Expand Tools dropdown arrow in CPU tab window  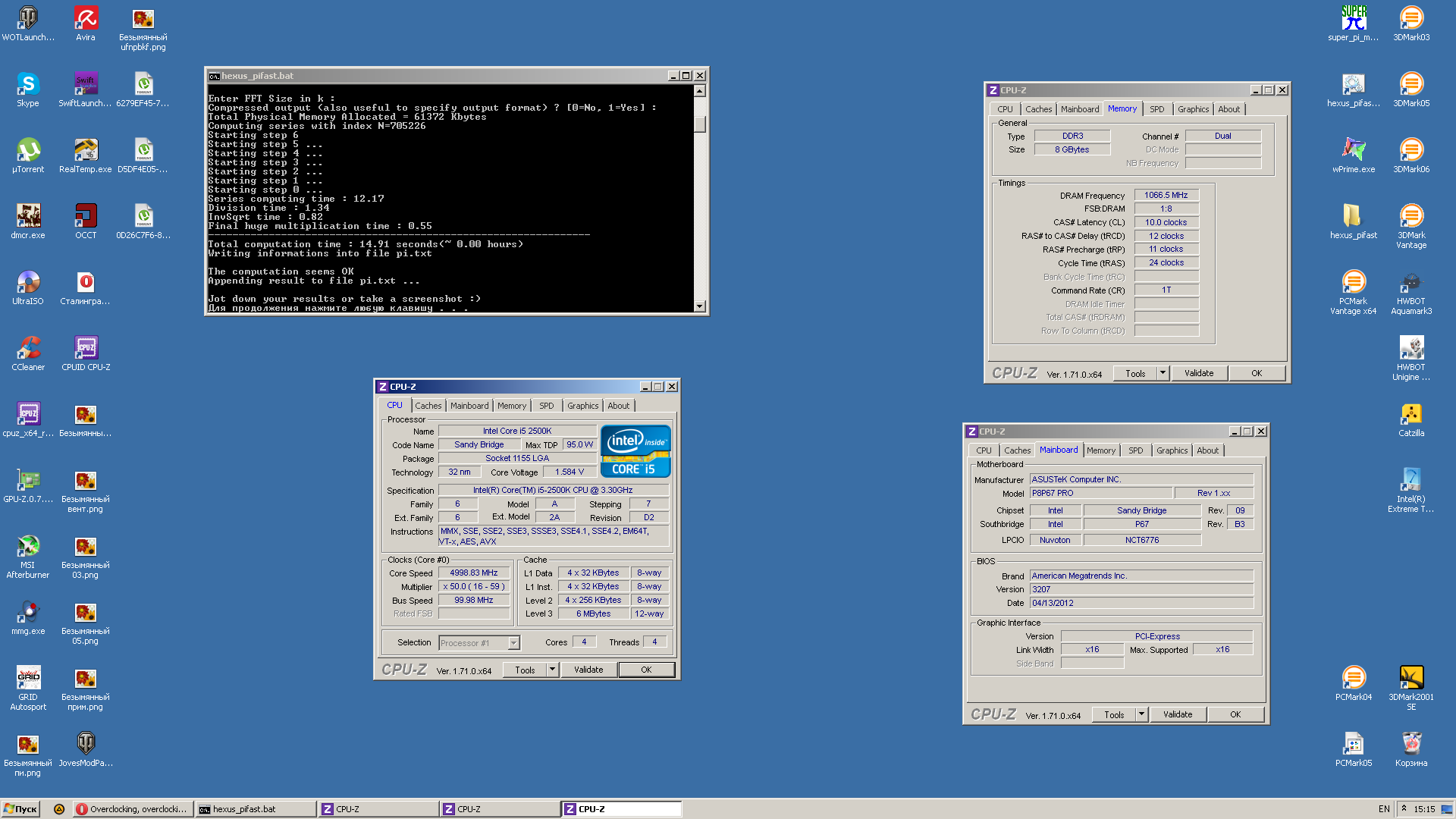553,670
